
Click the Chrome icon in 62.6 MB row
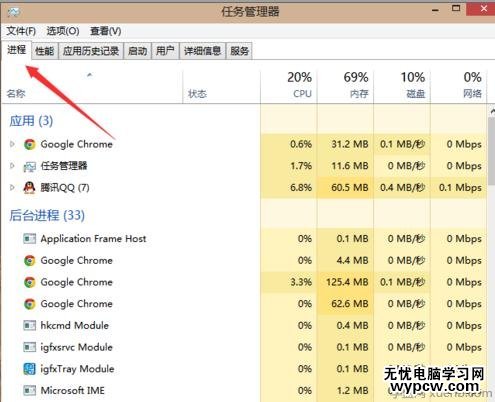(x=30, y=304)
